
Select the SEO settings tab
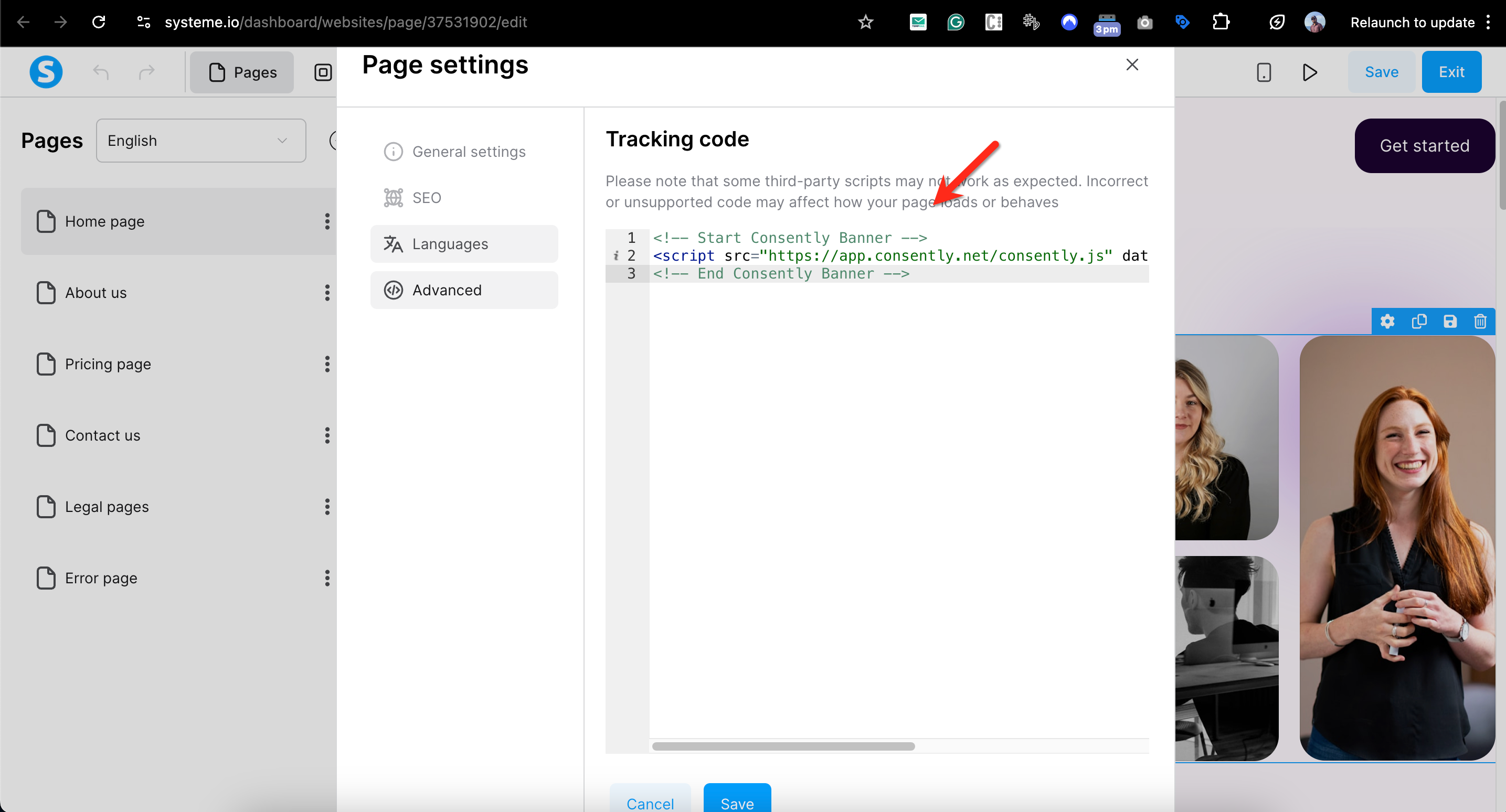[426, 198]
